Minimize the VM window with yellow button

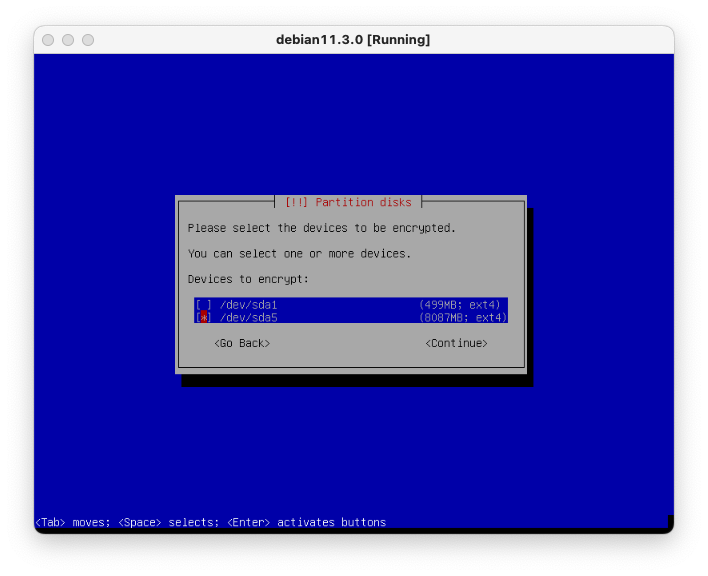68,40
